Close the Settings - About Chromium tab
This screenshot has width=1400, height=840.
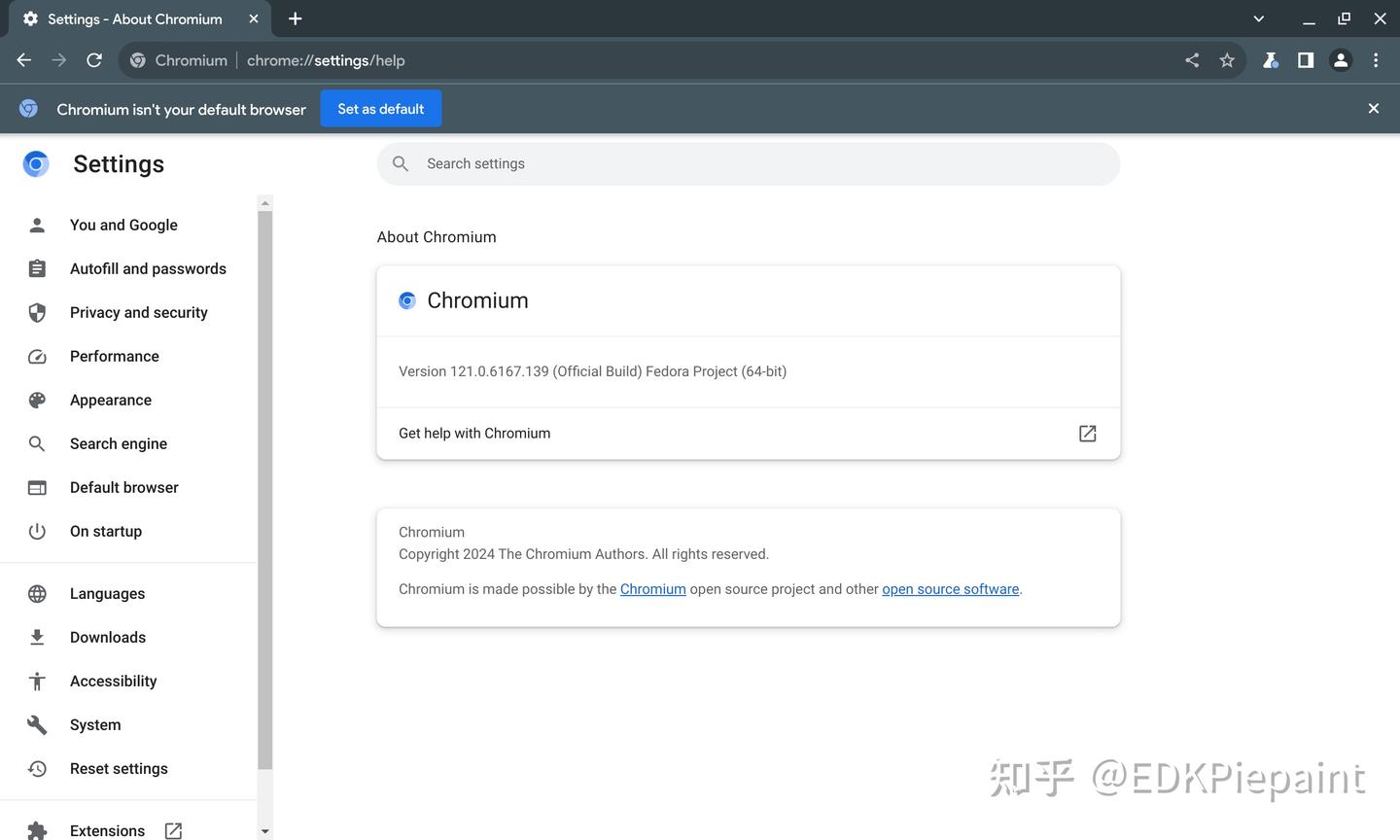[254, 18]
